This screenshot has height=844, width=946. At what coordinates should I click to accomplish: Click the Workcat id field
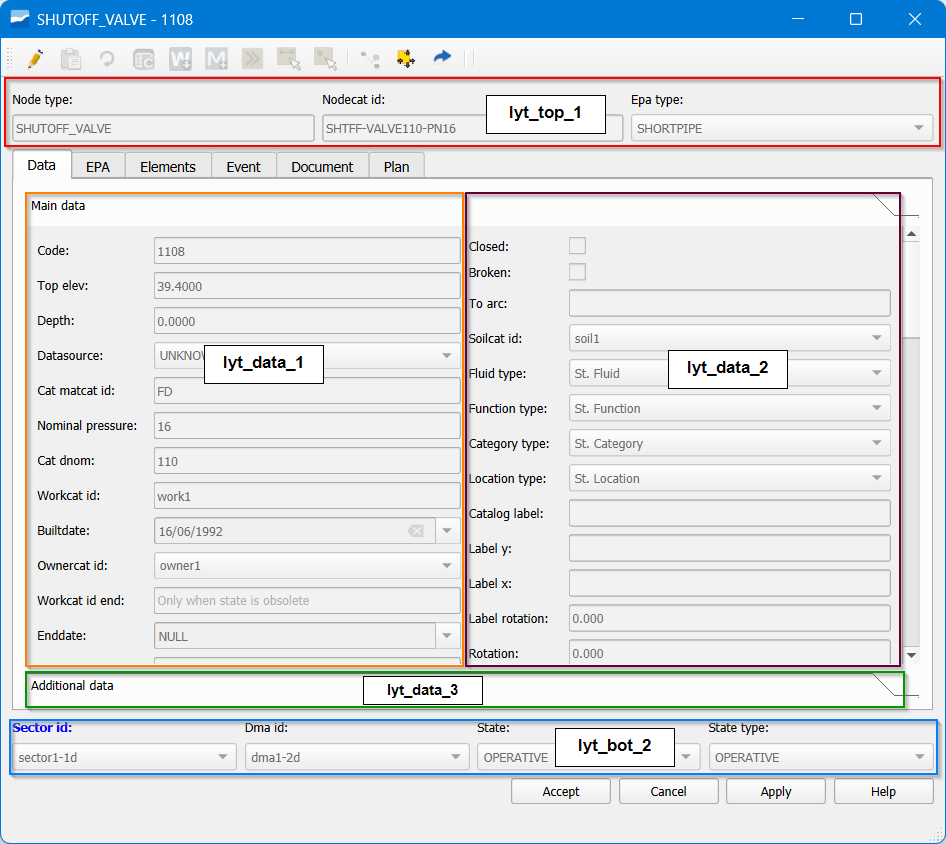click(x=307, y=496)
